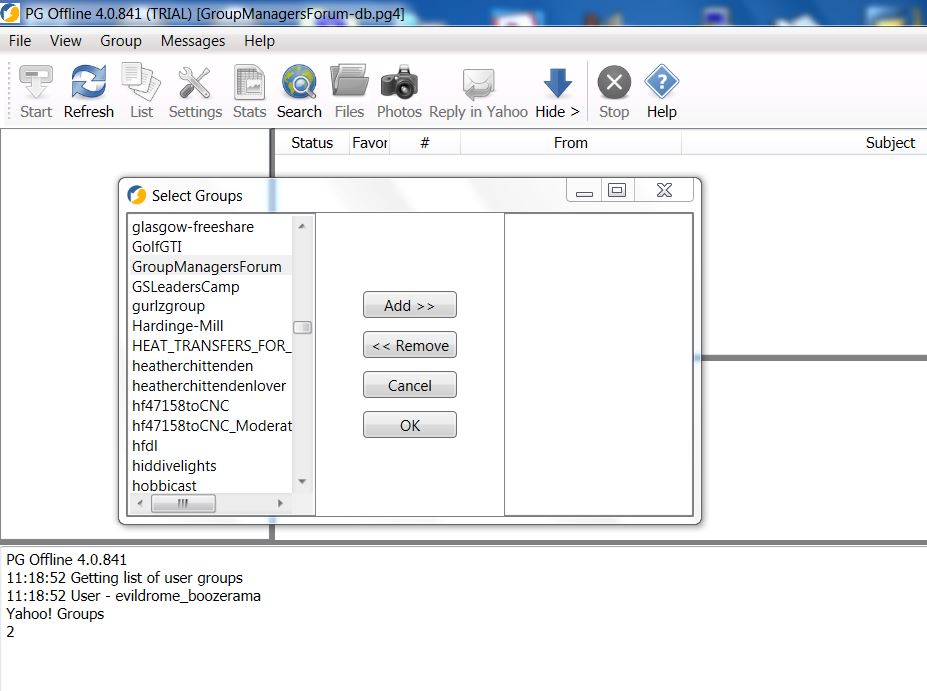Click the vertical scrollbar thumb in group list
The image size is (927, 691).
pos(302,327)
